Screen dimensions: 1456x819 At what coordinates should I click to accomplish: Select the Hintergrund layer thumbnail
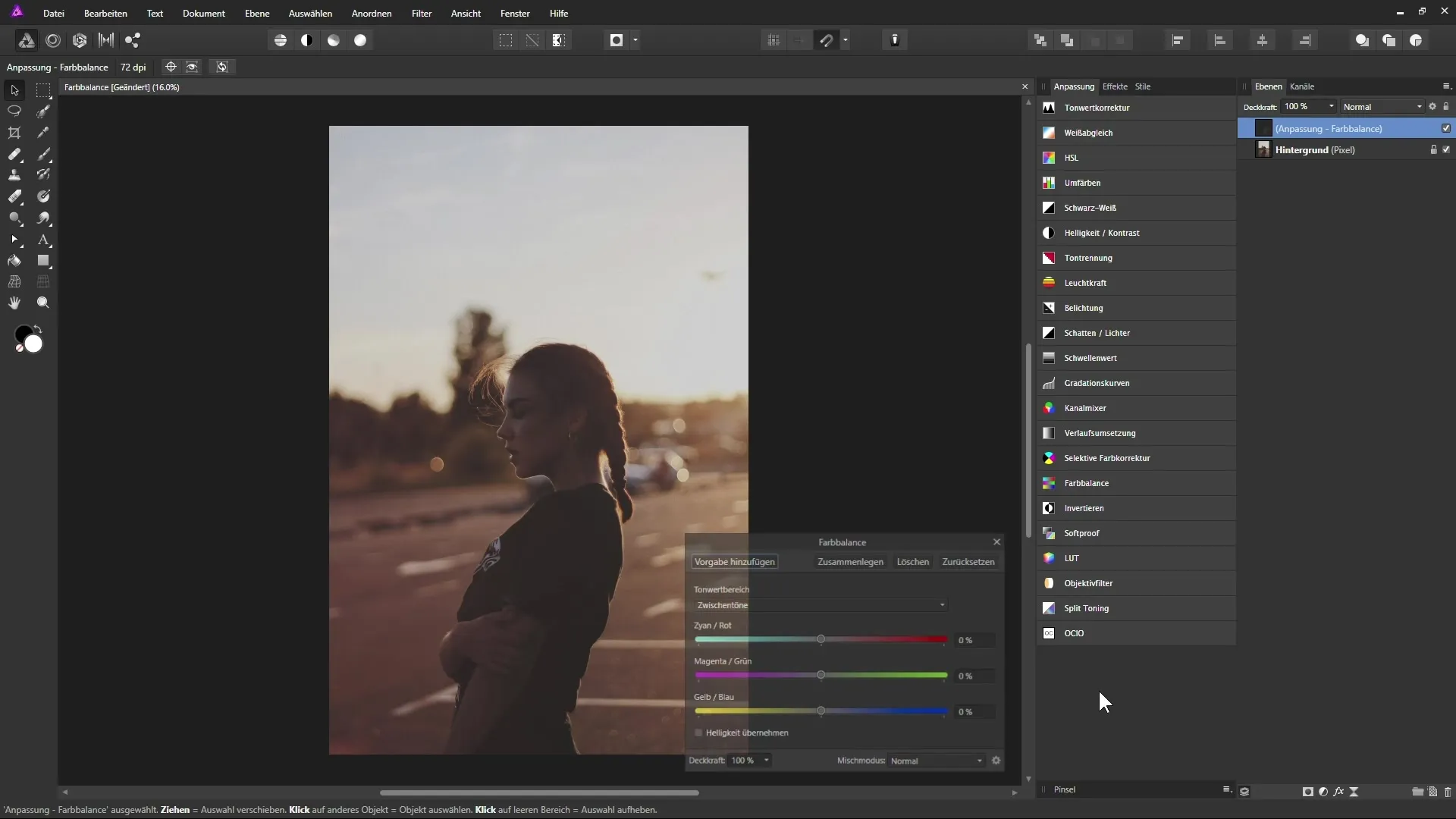(x=1263, y=149)
